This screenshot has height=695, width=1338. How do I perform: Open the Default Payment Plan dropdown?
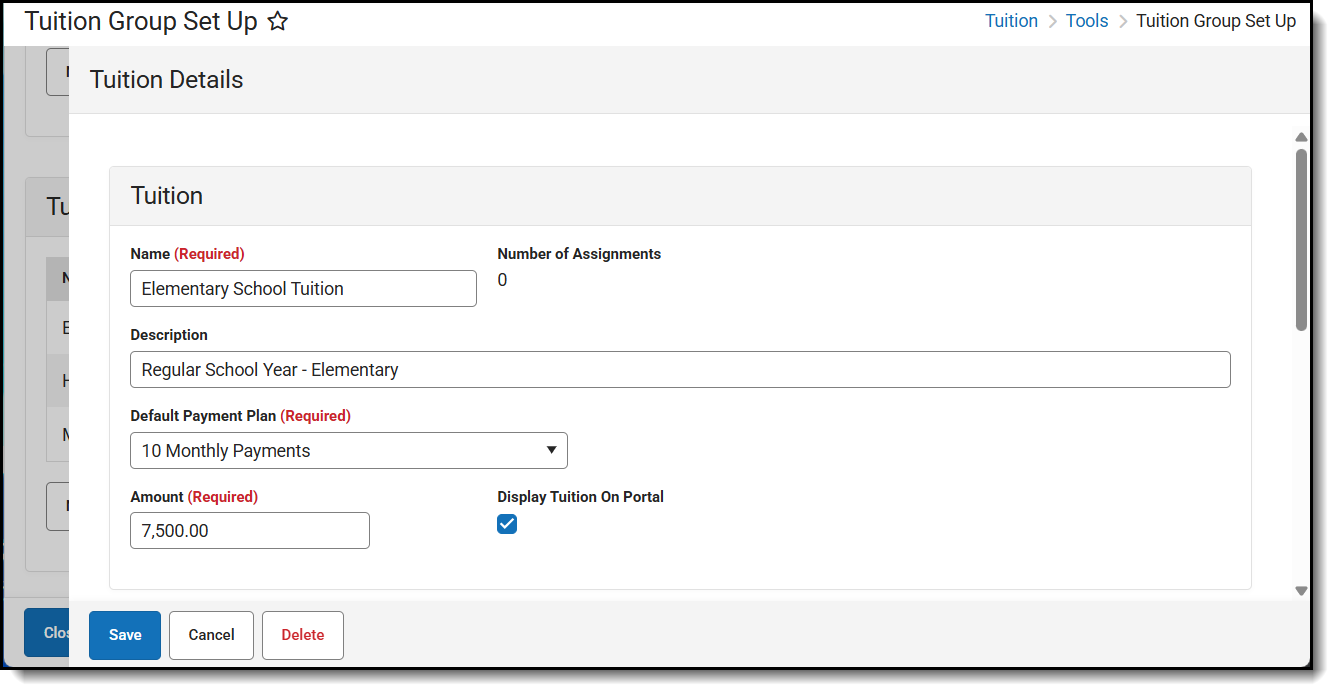pos(348,451)
